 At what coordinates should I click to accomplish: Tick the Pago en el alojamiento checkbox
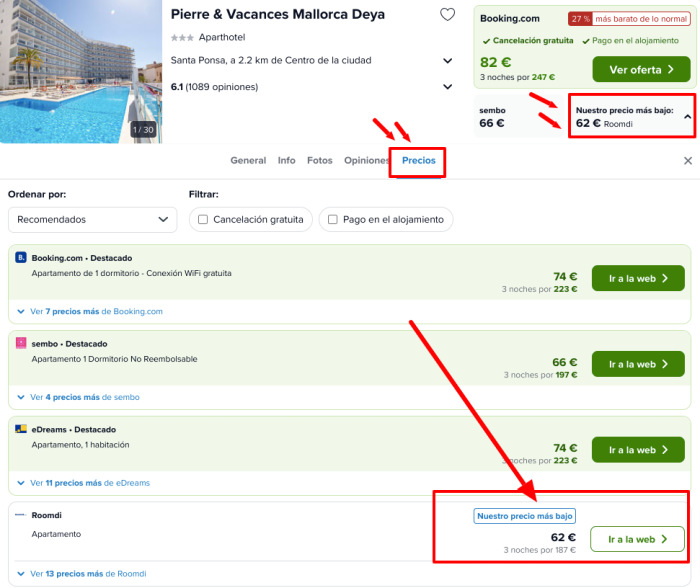point(333,219)
